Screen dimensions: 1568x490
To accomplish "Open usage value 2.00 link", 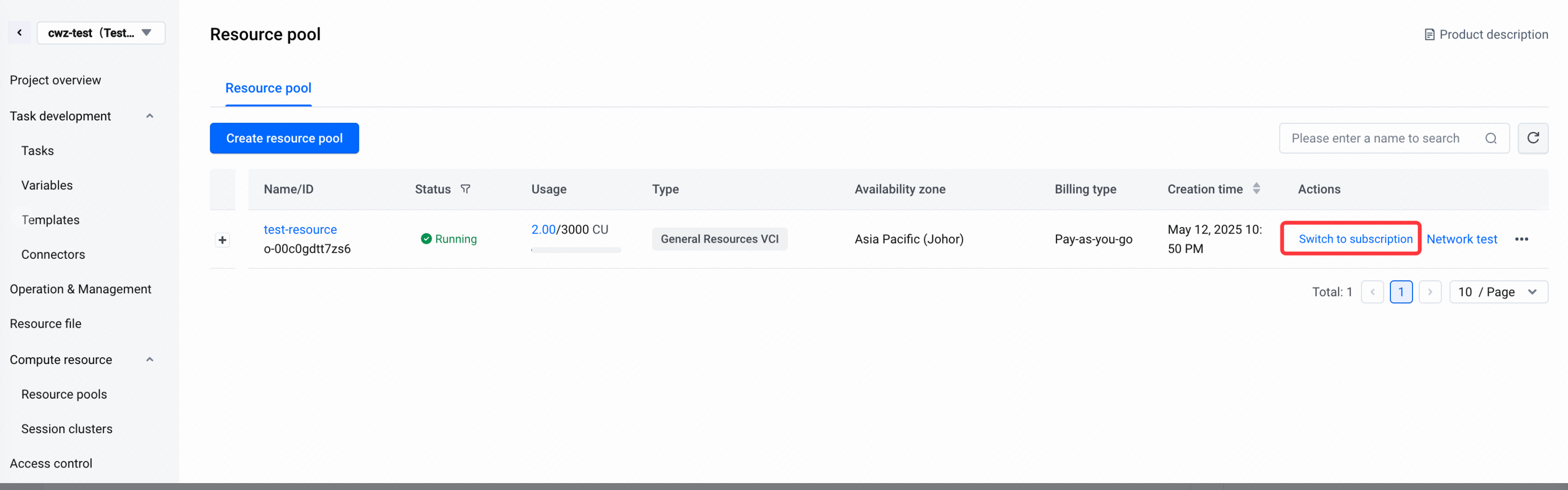I will [x=543, y=229].
